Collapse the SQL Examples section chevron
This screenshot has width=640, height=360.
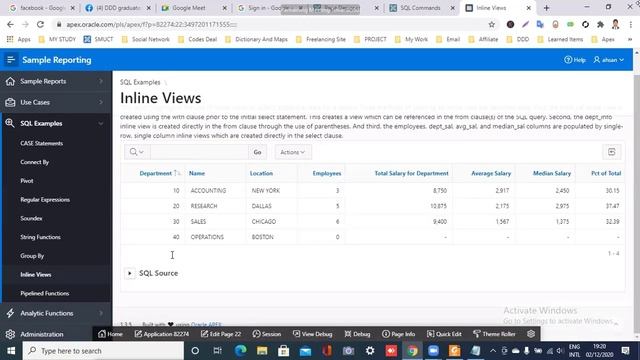click(x=101, y=123)
